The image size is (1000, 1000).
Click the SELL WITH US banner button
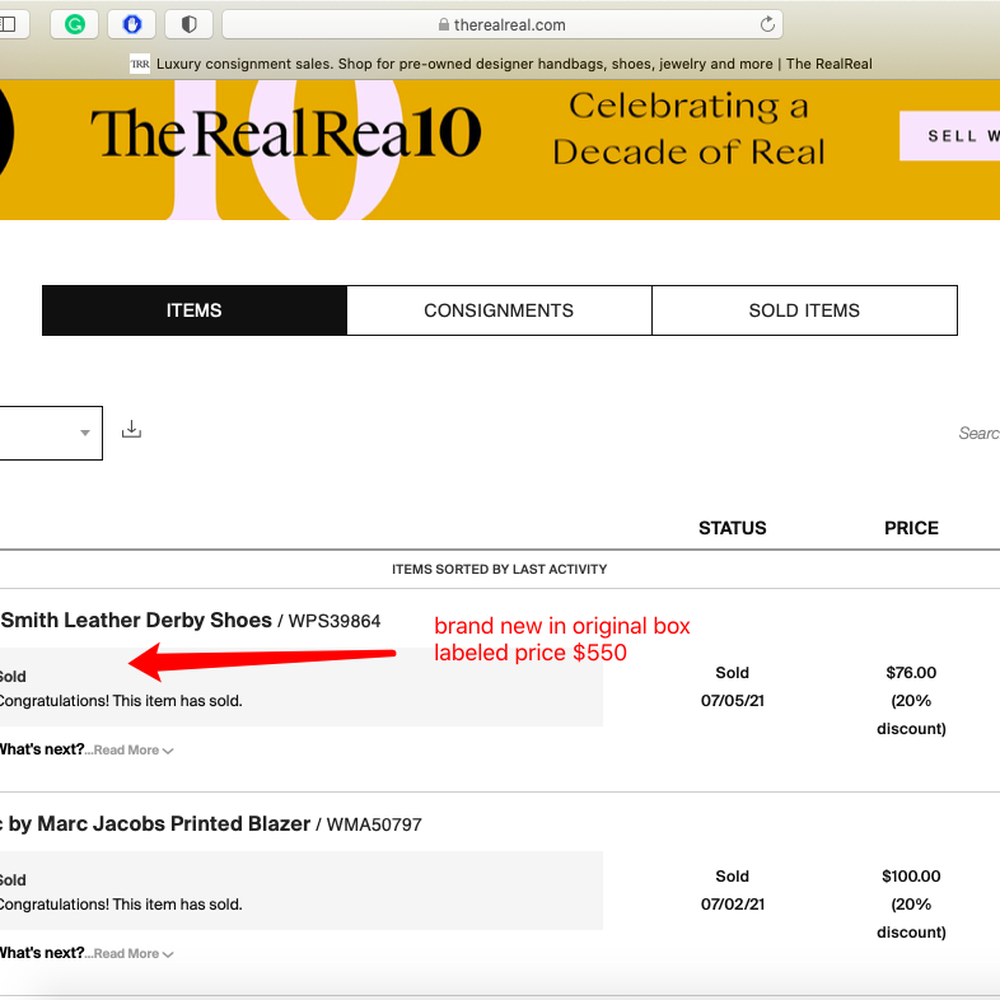pyautogui.click(x=950, y=136)
